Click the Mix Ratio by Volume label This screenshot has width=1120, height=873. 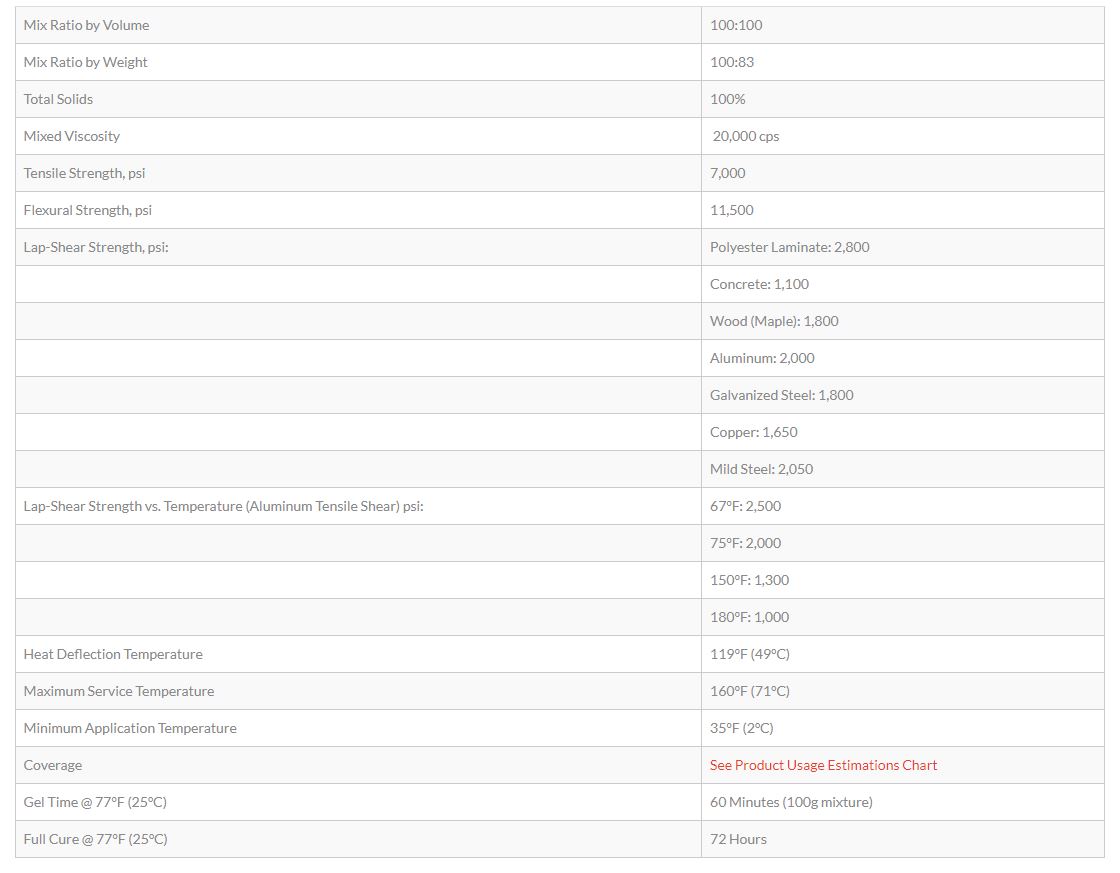click(x=86, y=25)
